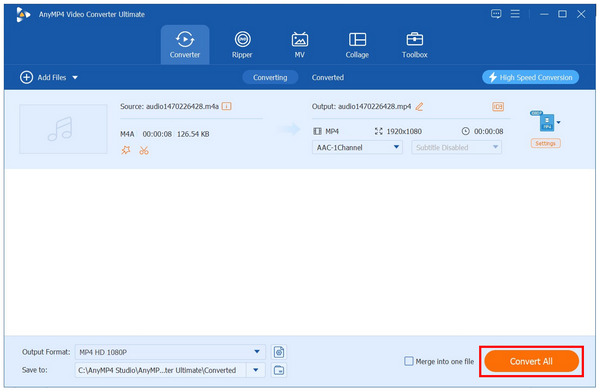This screenshot has height=392, width=600.
Task: Click the 126.54 KB file size text
Action: 193,134
